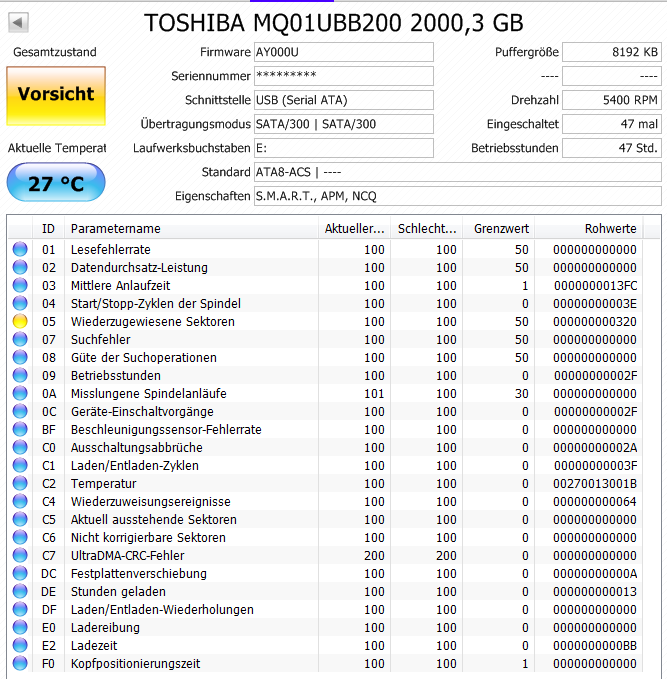Select the Lesefehlerrate parameter name
The height and width of the screenshot is (679, 667).
coord(110,250)
